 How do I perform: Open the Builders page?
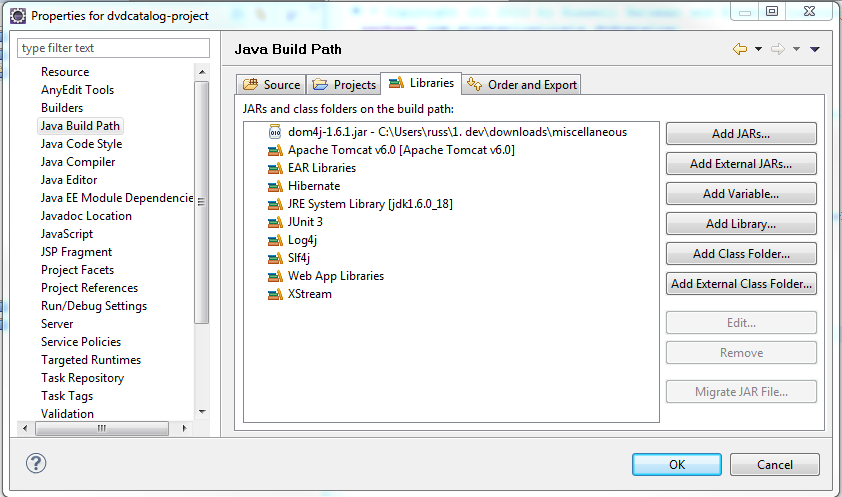[62, 108]
